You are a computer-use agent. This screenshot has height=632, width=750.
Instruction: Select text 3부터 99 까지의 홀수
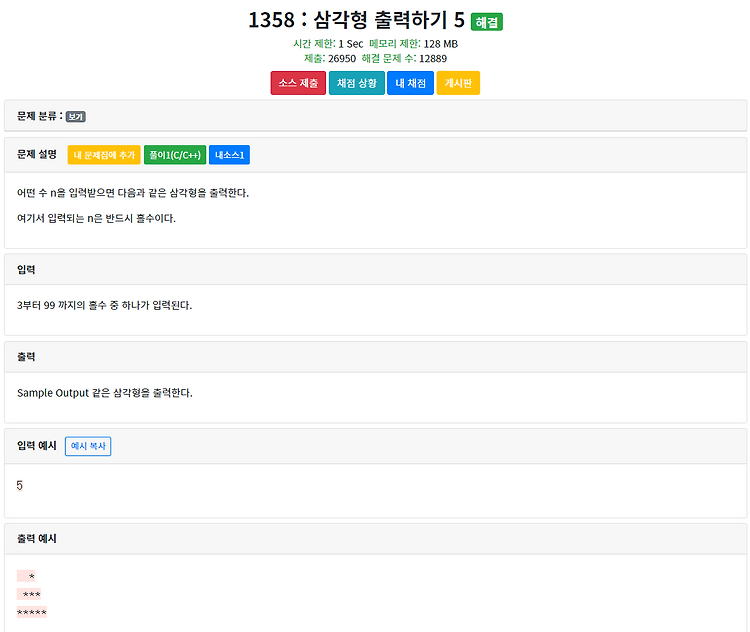point(62,306)
